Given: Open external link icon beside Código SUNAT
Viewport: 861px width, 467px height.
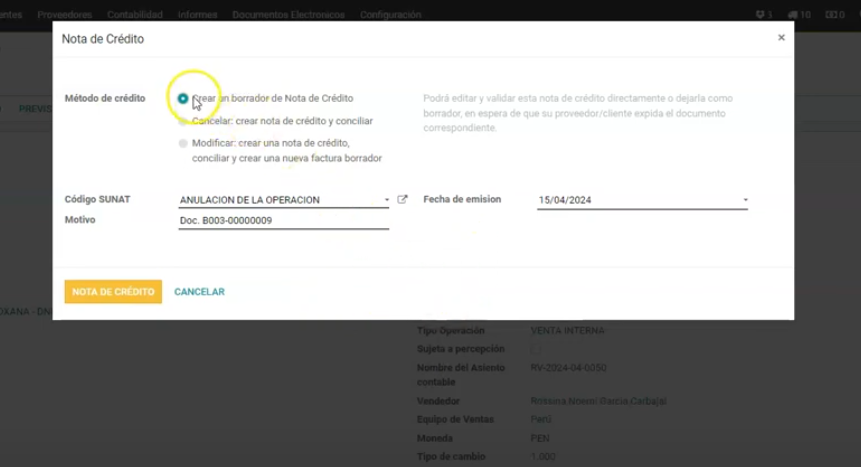Looking at the screenshot, I should [403, 199].
